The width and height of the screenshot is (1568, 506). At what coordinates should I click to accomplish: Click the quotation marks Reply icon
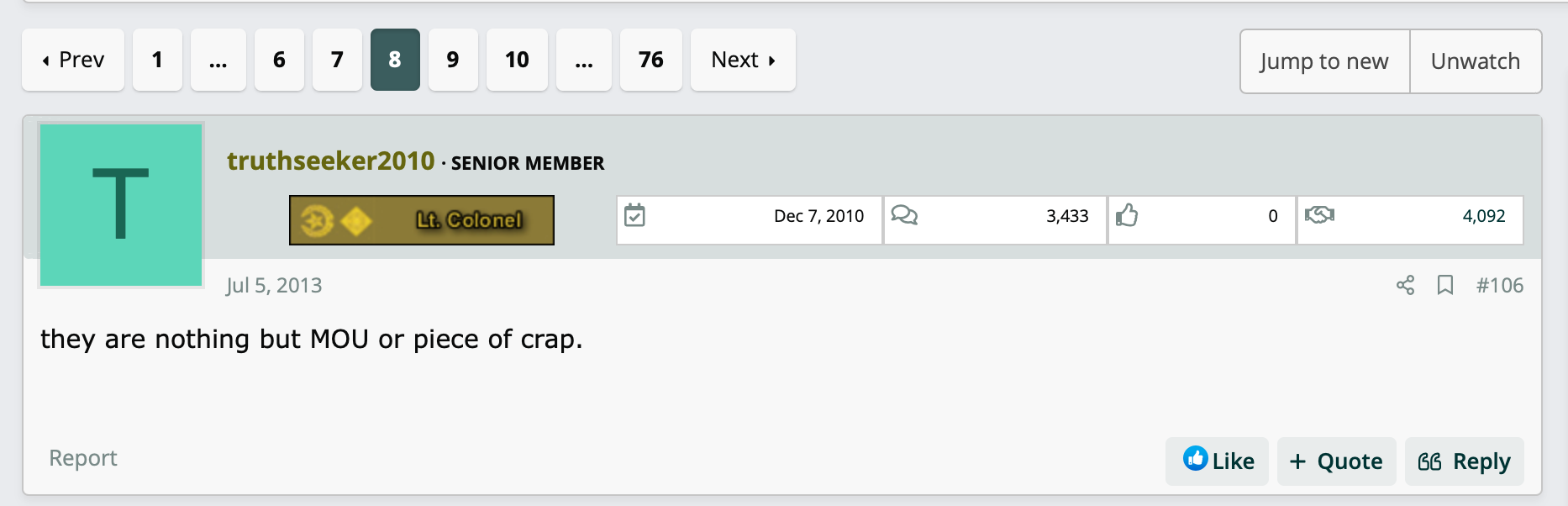[x=1429, y=461]
